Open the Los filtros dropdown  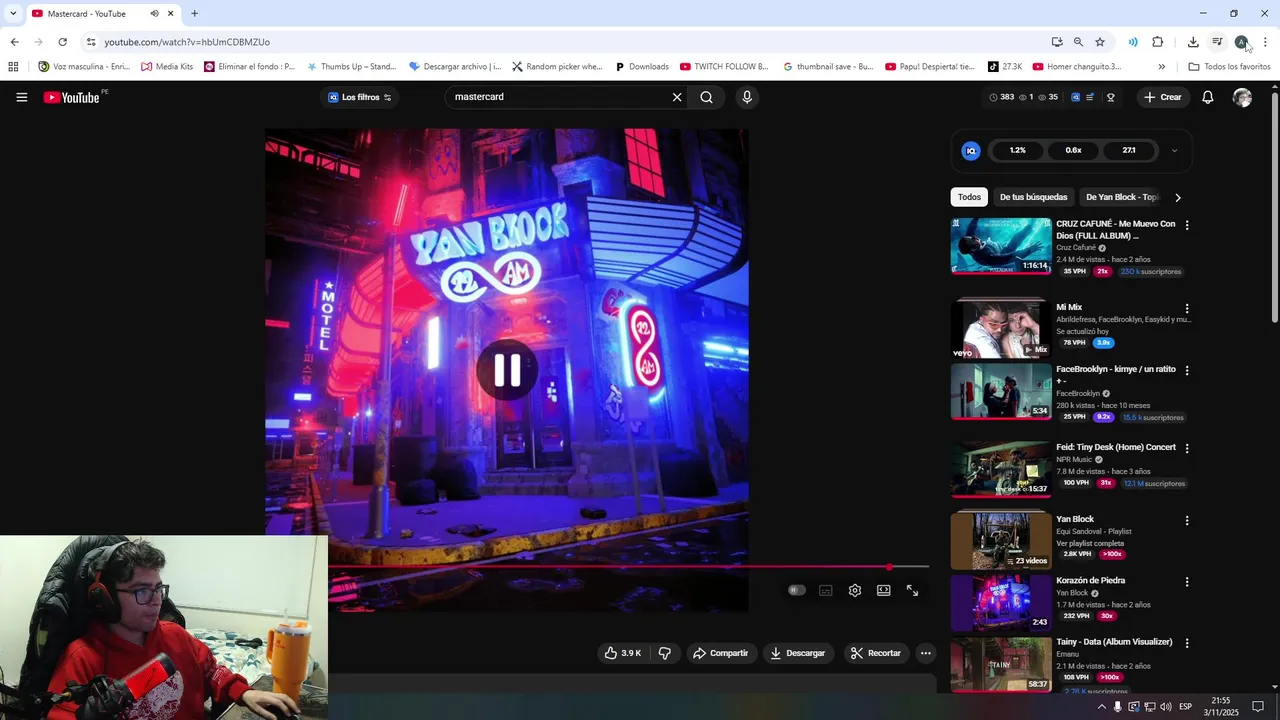coord(360,97)
